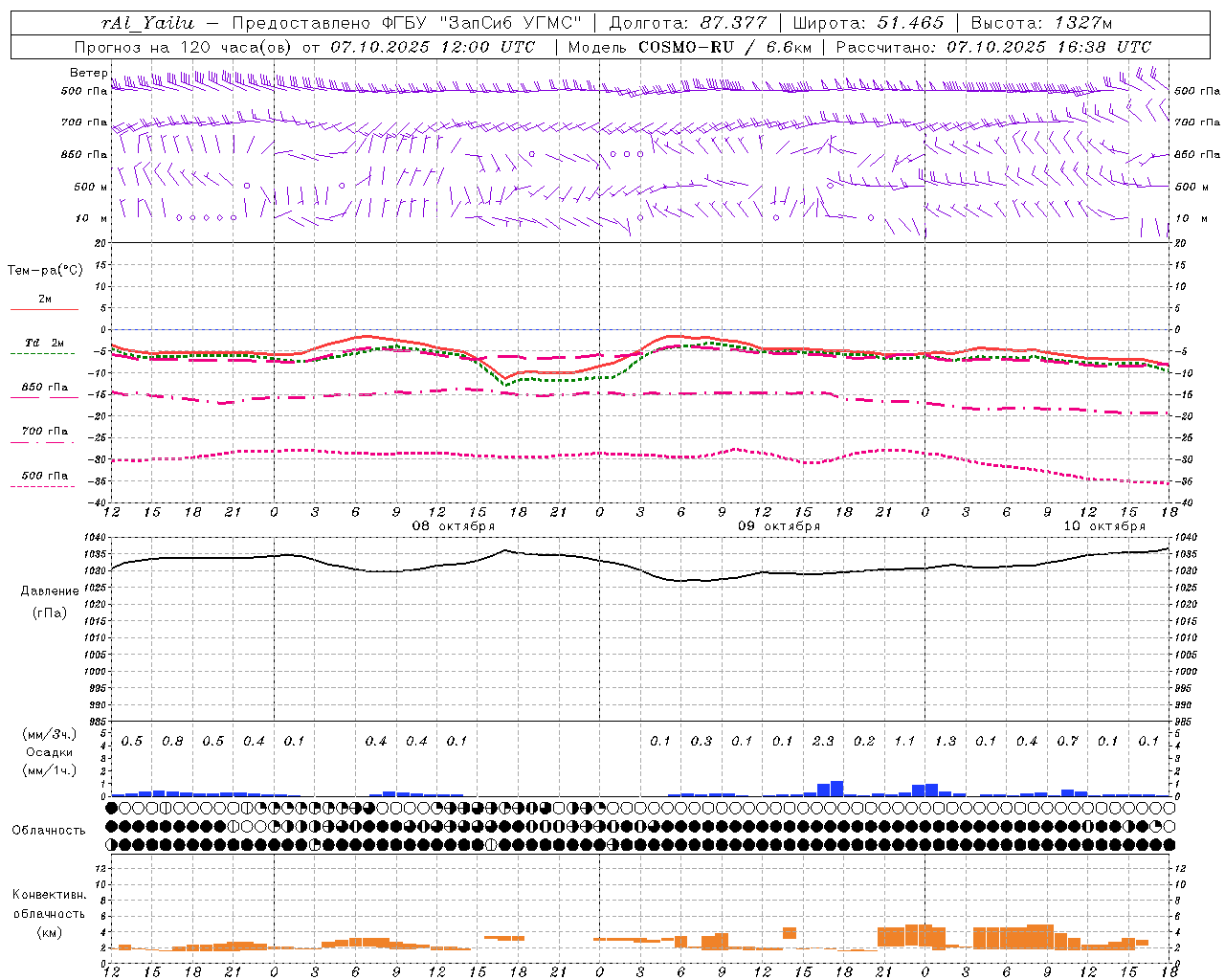The image size is (1225, 980).
Task: Click the 500 гПа temperature legend entry
Action: (x=44, y=476)
